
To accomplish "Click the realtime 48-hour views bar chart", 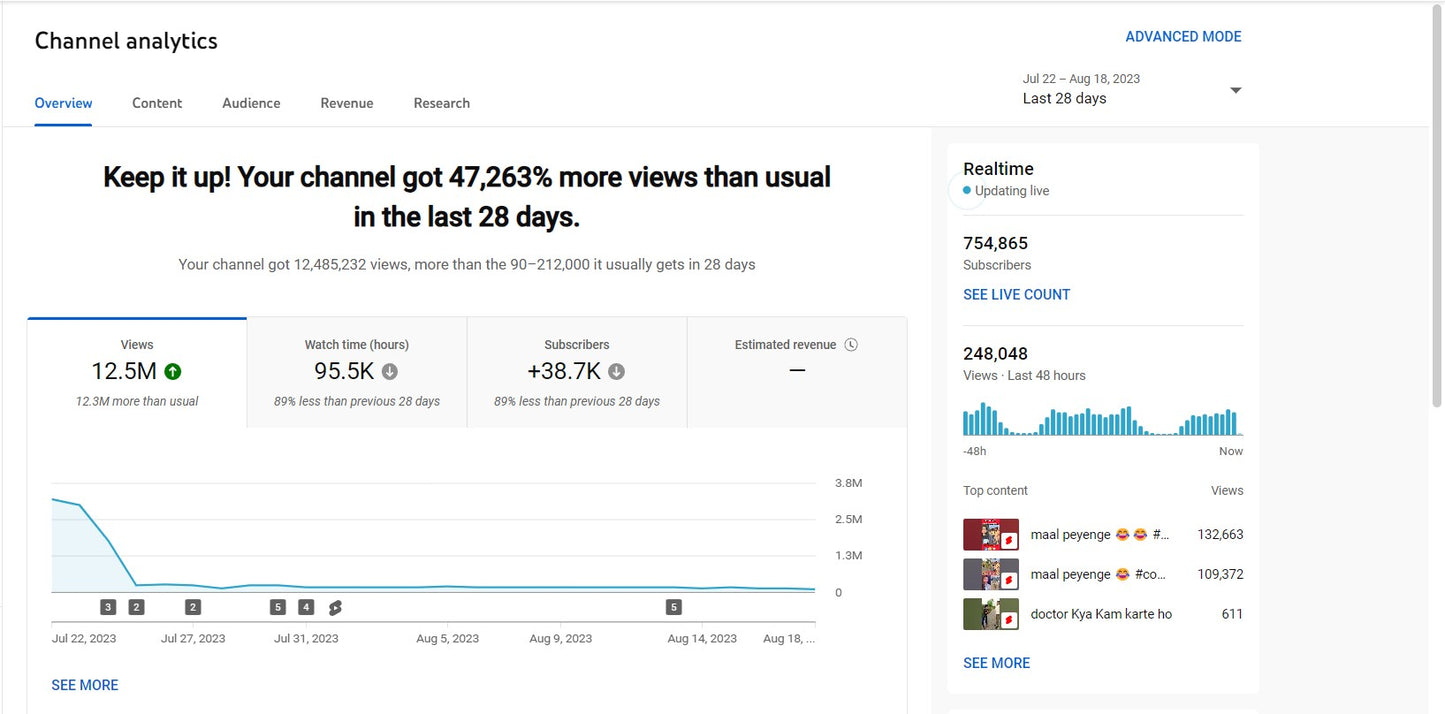I will click(x=1102, y=420).
